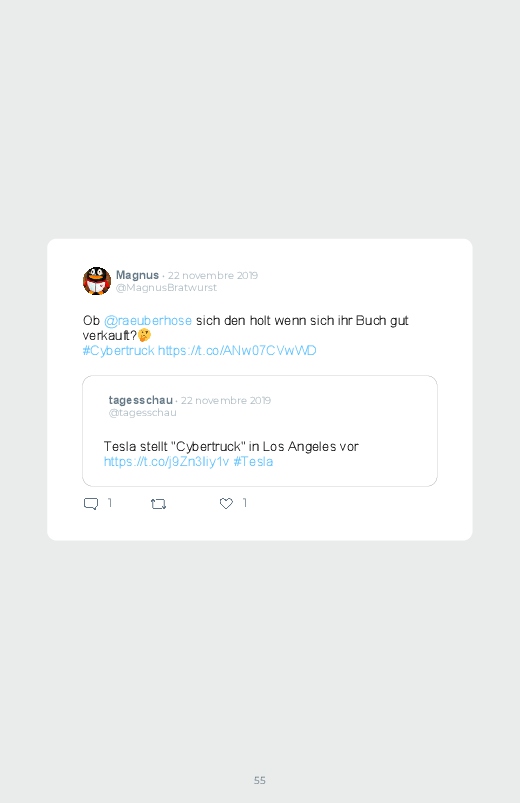Image resolution: width=520 pixels, height=803 pixels.
Task: Click the tagesschau display name
Action: (x=140, y=400)
